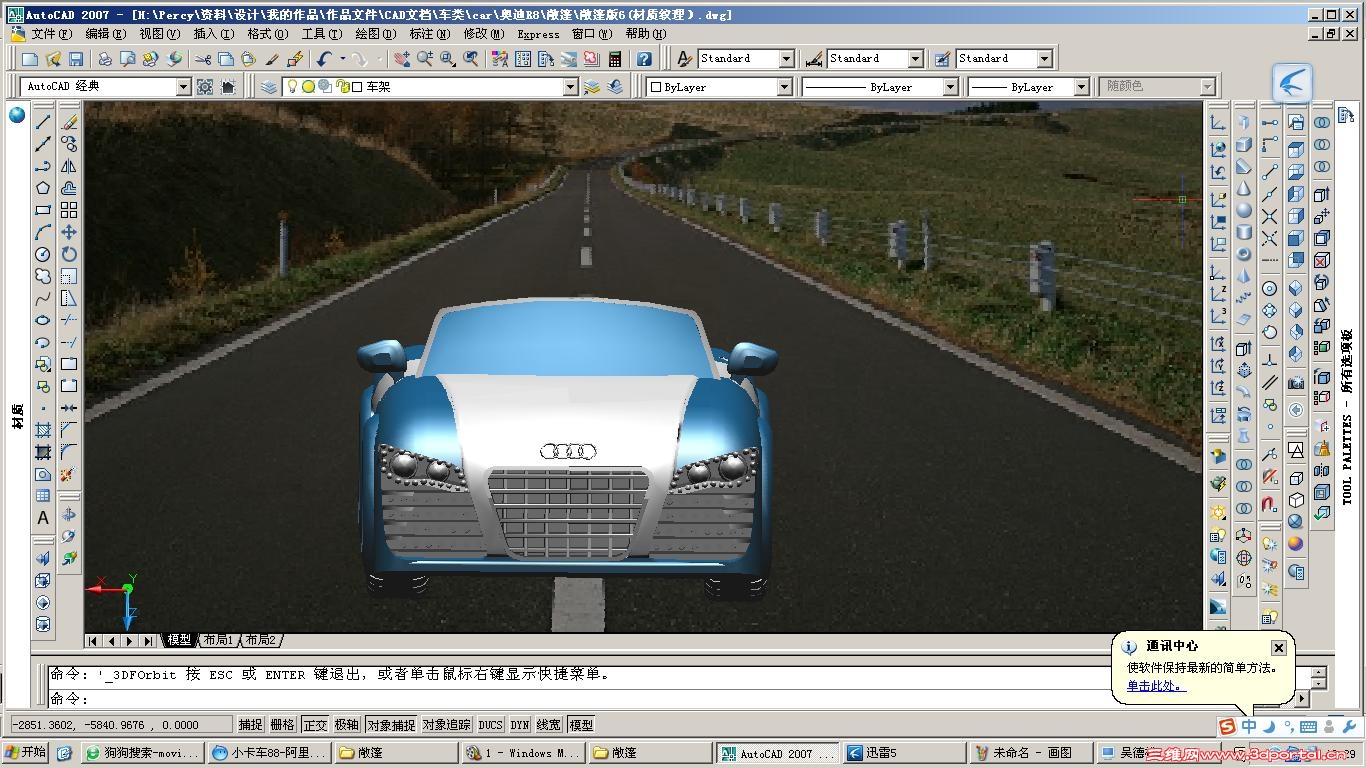The image size is (1366, 768).
Task: Activate the Pan hand tool
Action: [x=402, y=60]
